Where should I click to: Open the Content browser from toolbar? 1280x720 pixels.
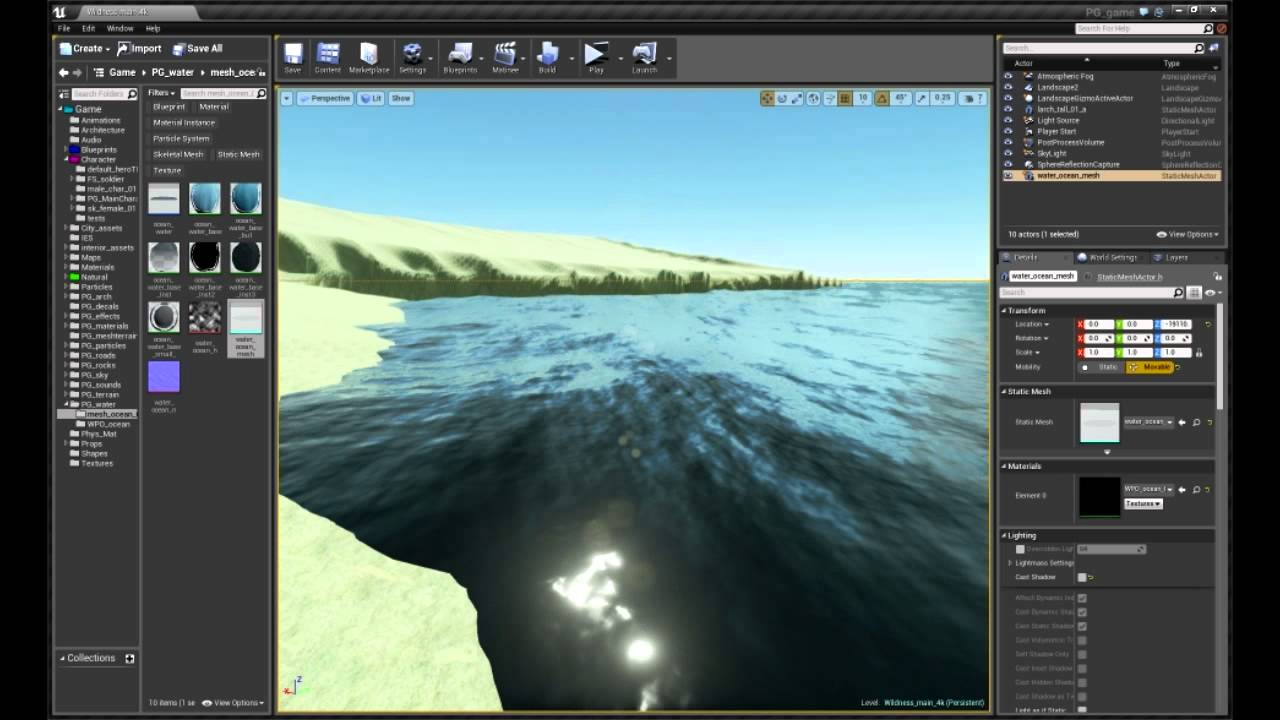[x=328, y=56]
